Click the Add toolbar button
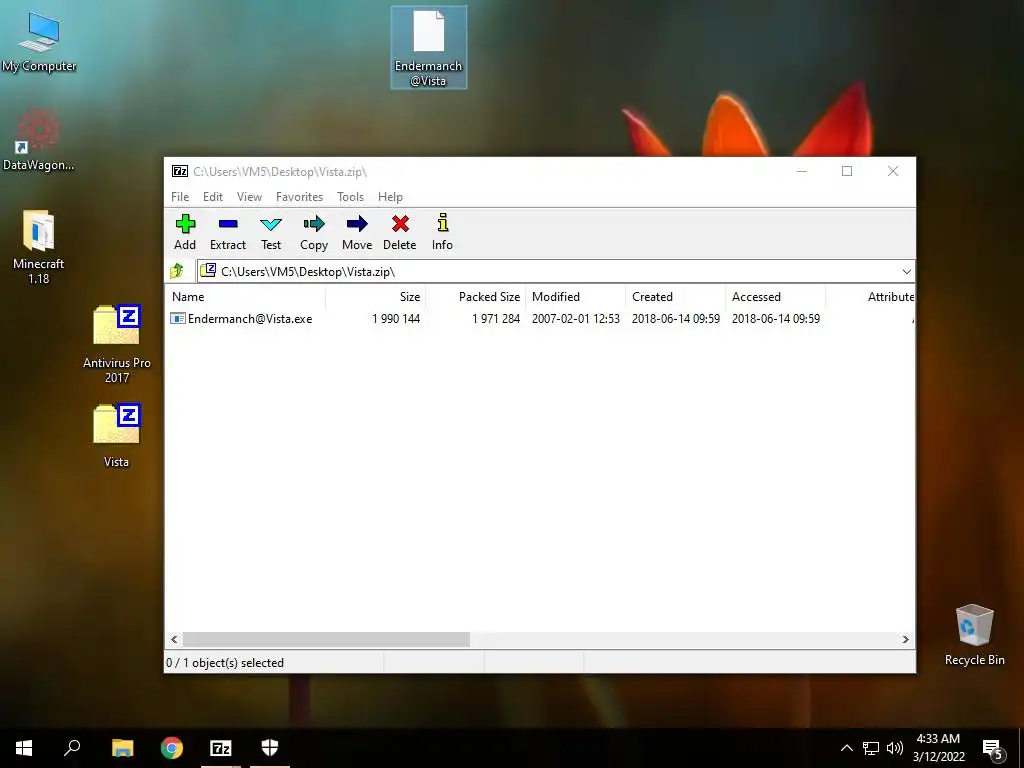This screenshot has height=768, width=1024. click(185, 232)
